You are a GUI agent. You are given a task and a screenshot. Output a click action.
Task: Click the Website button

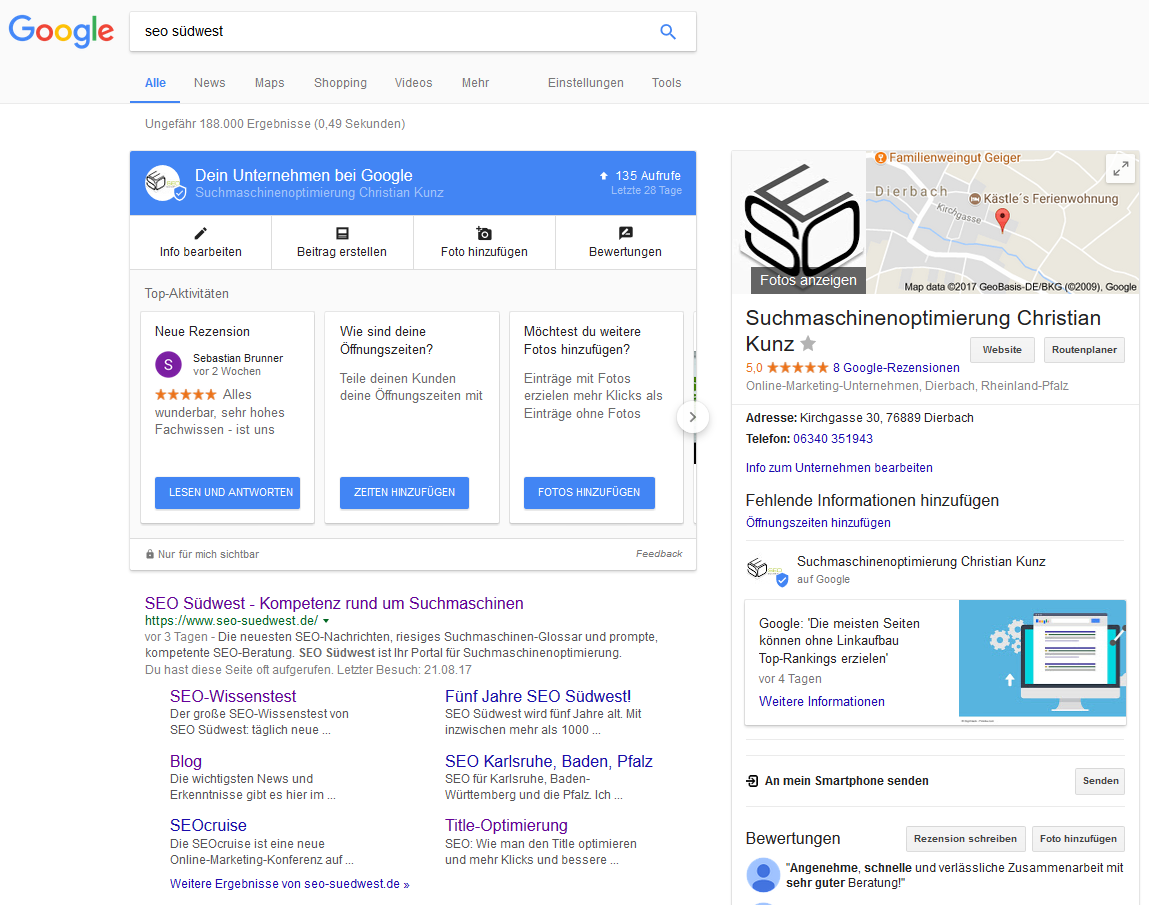tap(1002, 350)
